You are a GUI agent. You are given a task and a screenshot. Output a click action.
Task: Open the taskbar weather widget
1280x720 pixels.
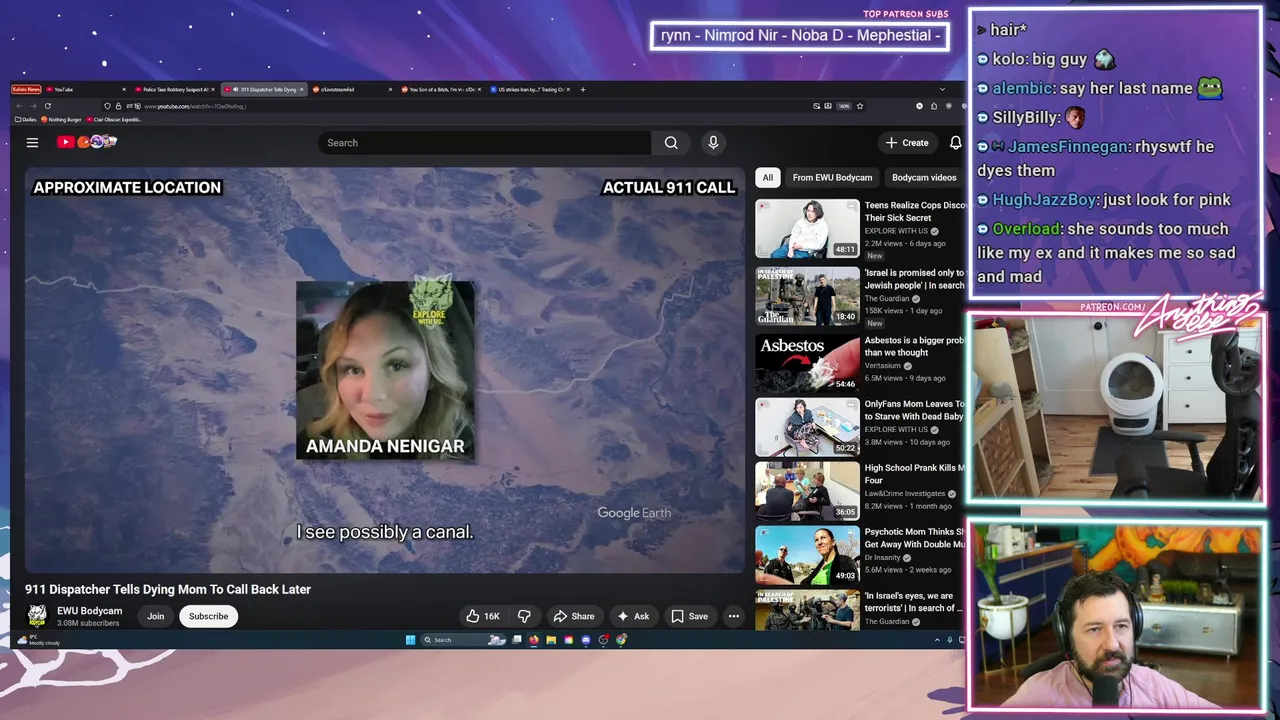pyautogui.click(x=40, y=640)
